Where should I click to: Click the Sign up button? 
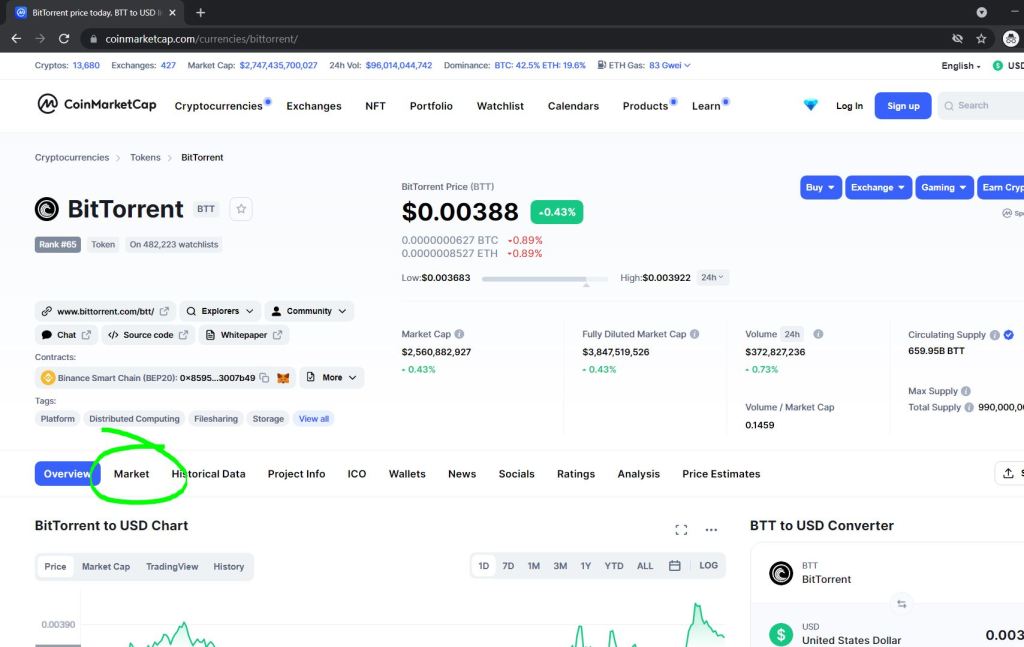coord(902,106)
